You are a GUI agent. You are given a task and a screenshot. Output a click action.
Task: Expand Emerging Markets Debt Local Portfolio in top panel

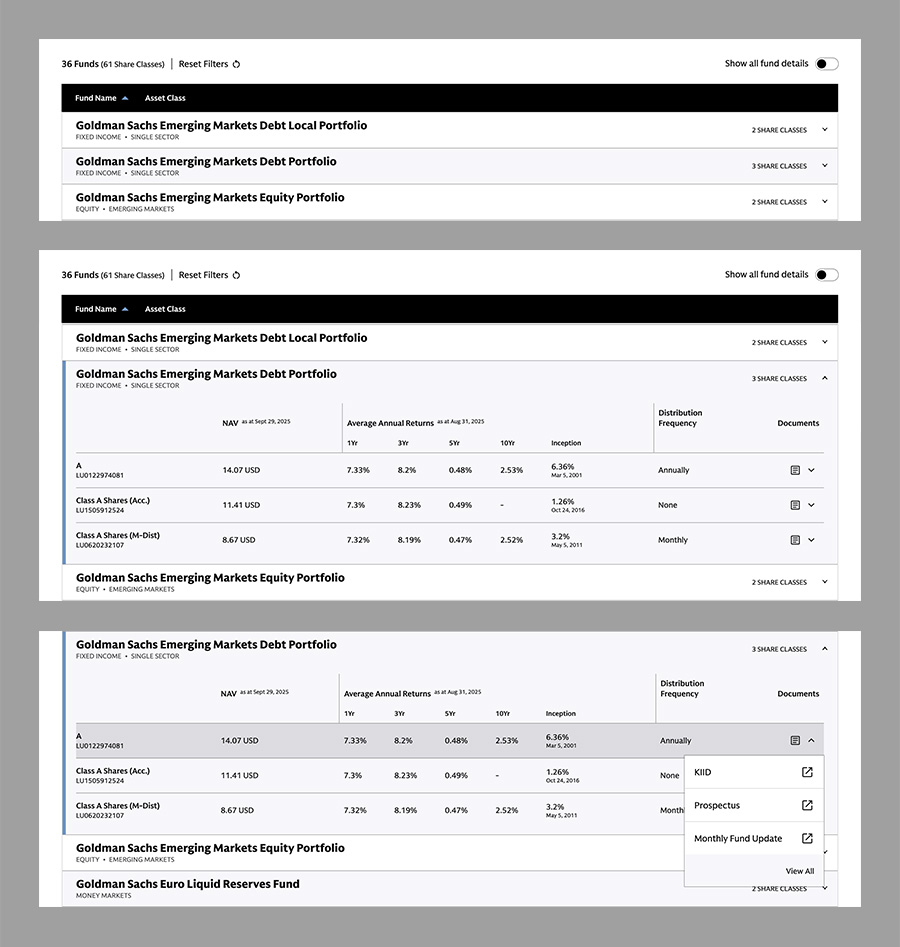coord(825,130)
